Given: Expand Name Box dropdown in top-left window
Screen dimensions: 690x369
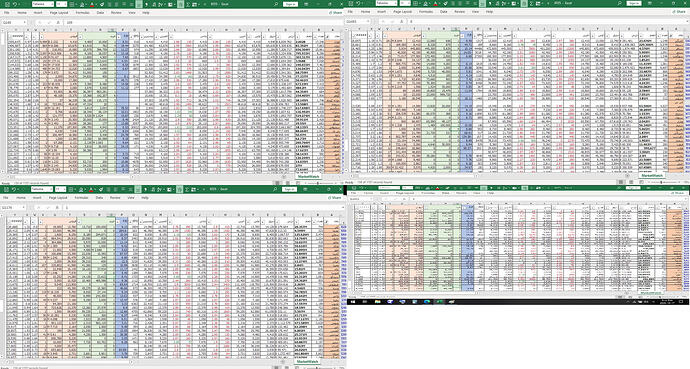Looking at the screenshot, I should 25,22.
